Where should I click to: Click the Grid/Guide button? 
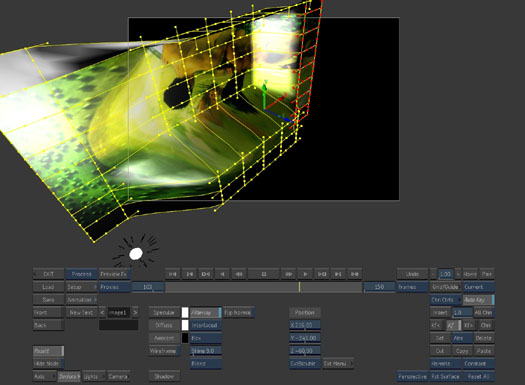445,287
